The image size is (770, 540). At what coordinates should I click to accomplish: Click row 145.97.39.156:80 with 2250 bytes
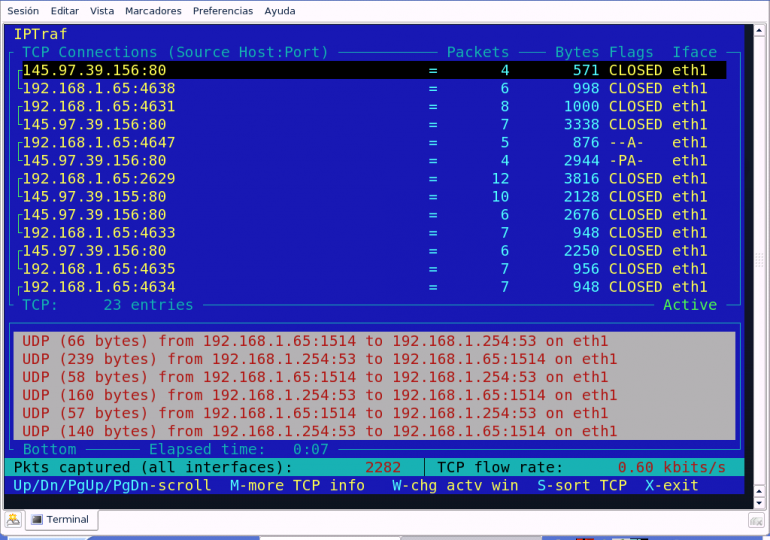tap(374, 251)
